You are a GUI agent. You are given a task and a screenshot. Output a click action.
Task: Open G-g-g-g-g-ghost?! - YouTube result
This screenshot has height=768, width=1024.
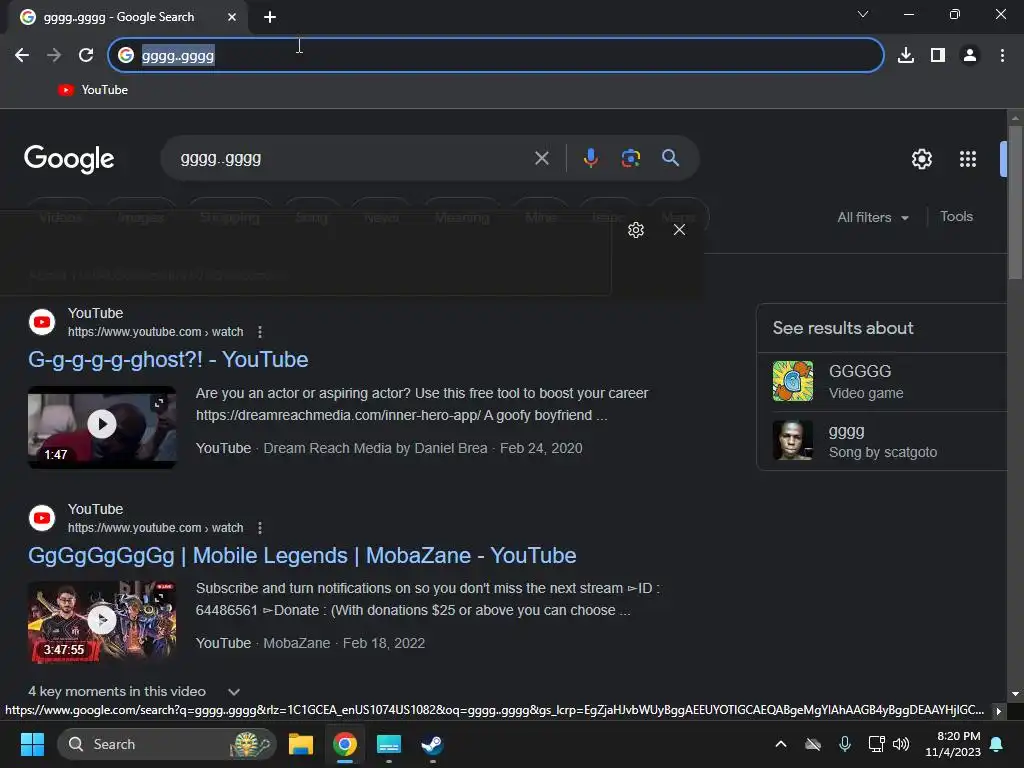[168, 360]
